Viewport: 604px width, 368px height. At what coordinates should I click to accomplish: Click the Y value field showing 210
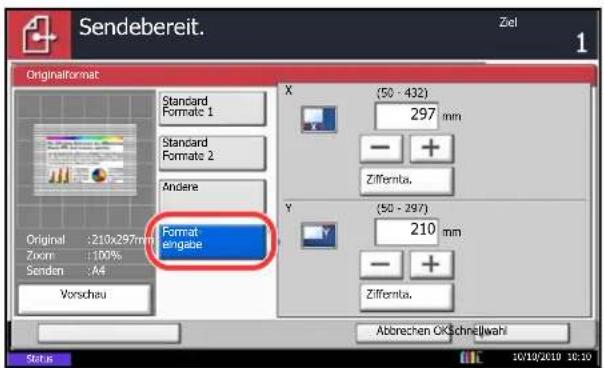[406, 231]
